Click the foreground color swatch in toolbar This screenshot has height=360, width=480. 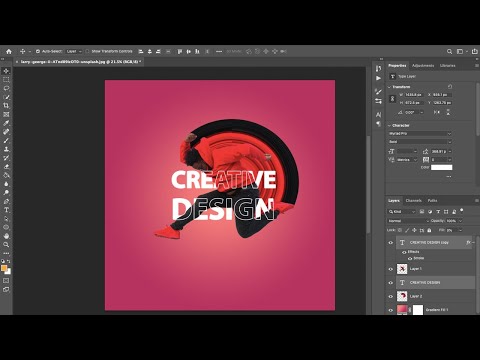point(4,268)
